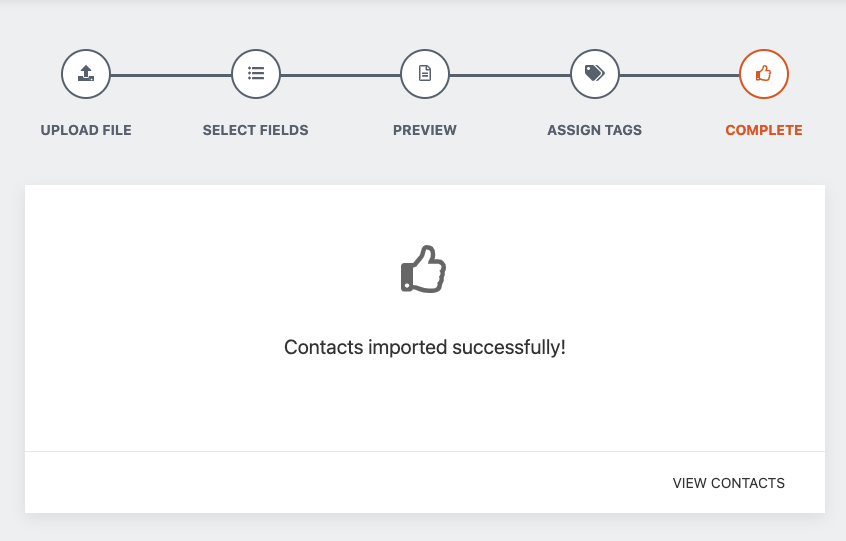846x541 pixels.
Task: Click progress line between Upload File and Select Fields
Action: 171,75
